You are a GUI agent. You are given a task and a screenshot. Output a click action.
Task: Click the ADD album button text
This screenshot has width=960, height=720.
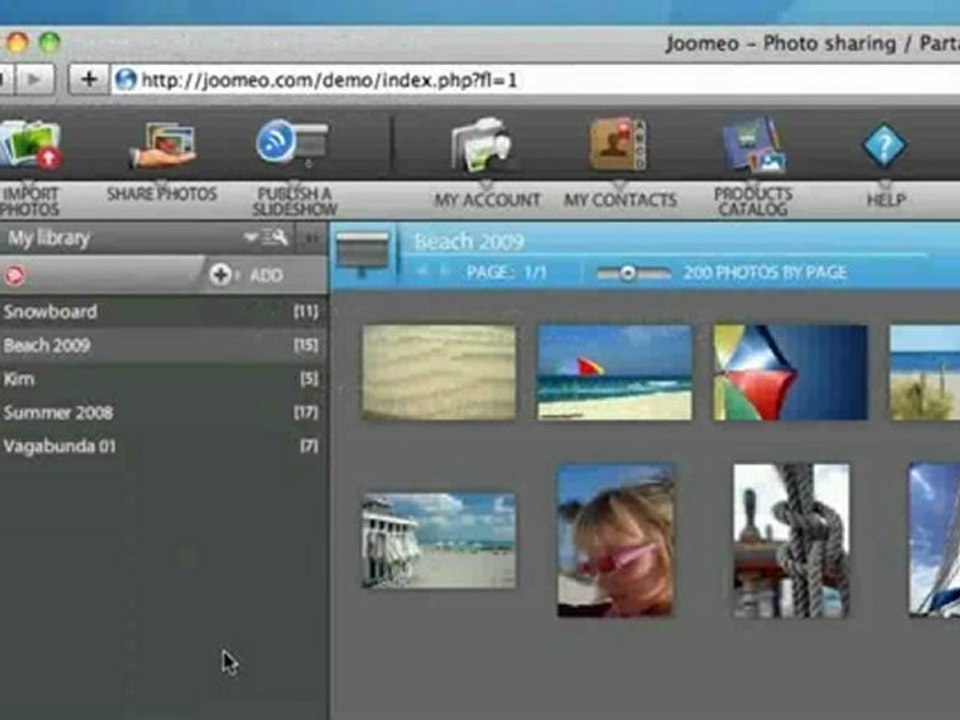266,276
